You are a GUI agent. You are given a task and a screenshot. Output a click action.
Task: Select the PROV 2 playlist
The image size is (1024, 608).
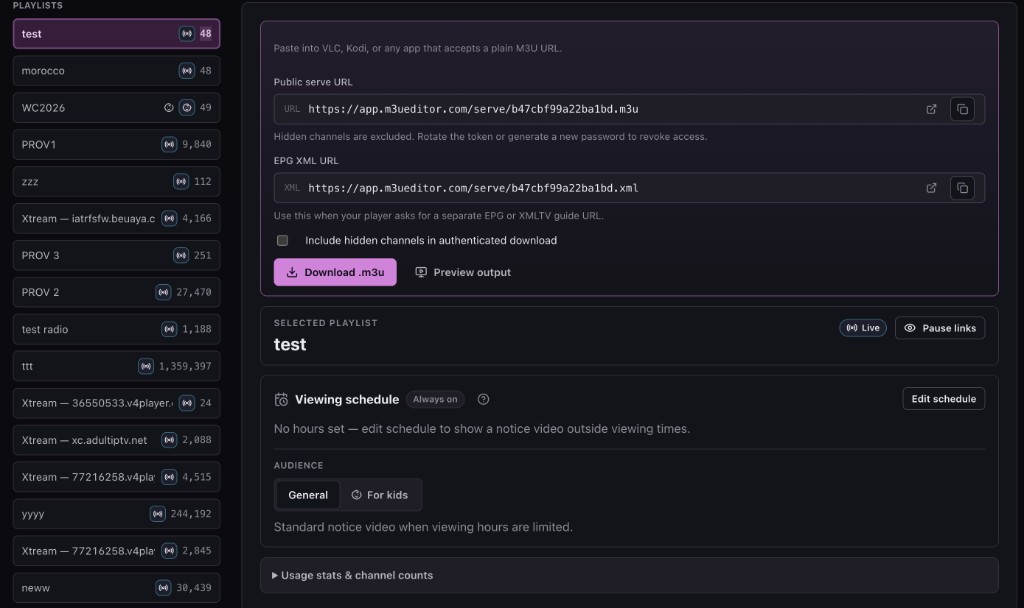[116, 292]
